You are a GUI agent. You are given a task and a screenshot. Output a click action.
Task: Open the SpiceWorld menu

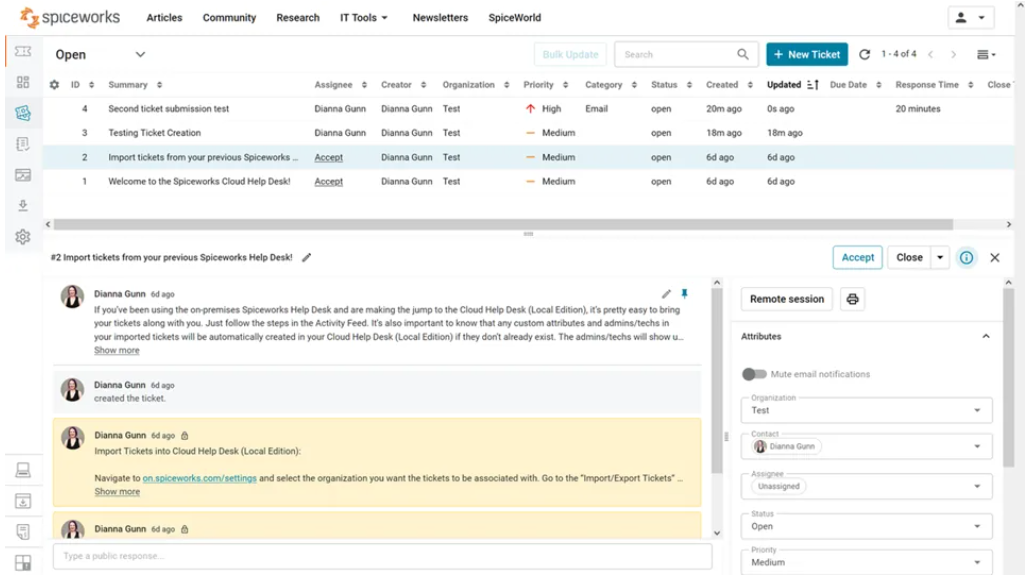(515, 18)
